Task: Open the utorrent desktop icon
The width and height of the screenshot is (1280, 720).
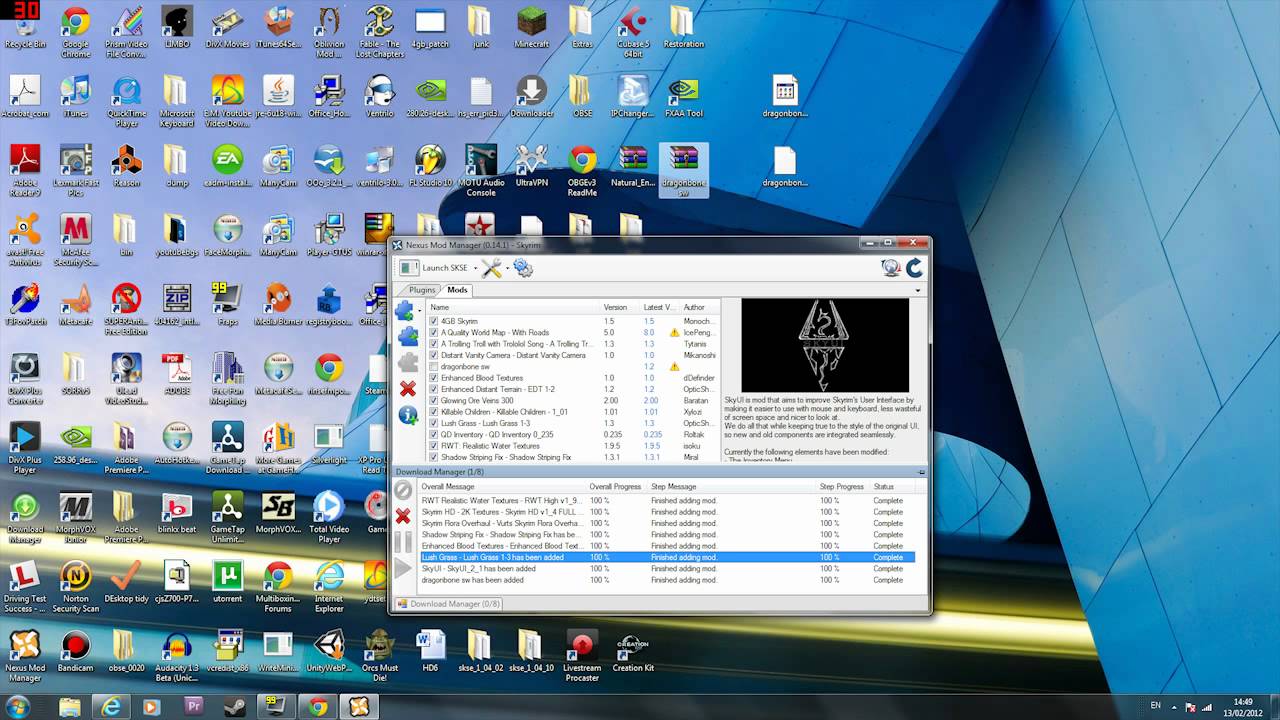Action: tap(227, 582)
